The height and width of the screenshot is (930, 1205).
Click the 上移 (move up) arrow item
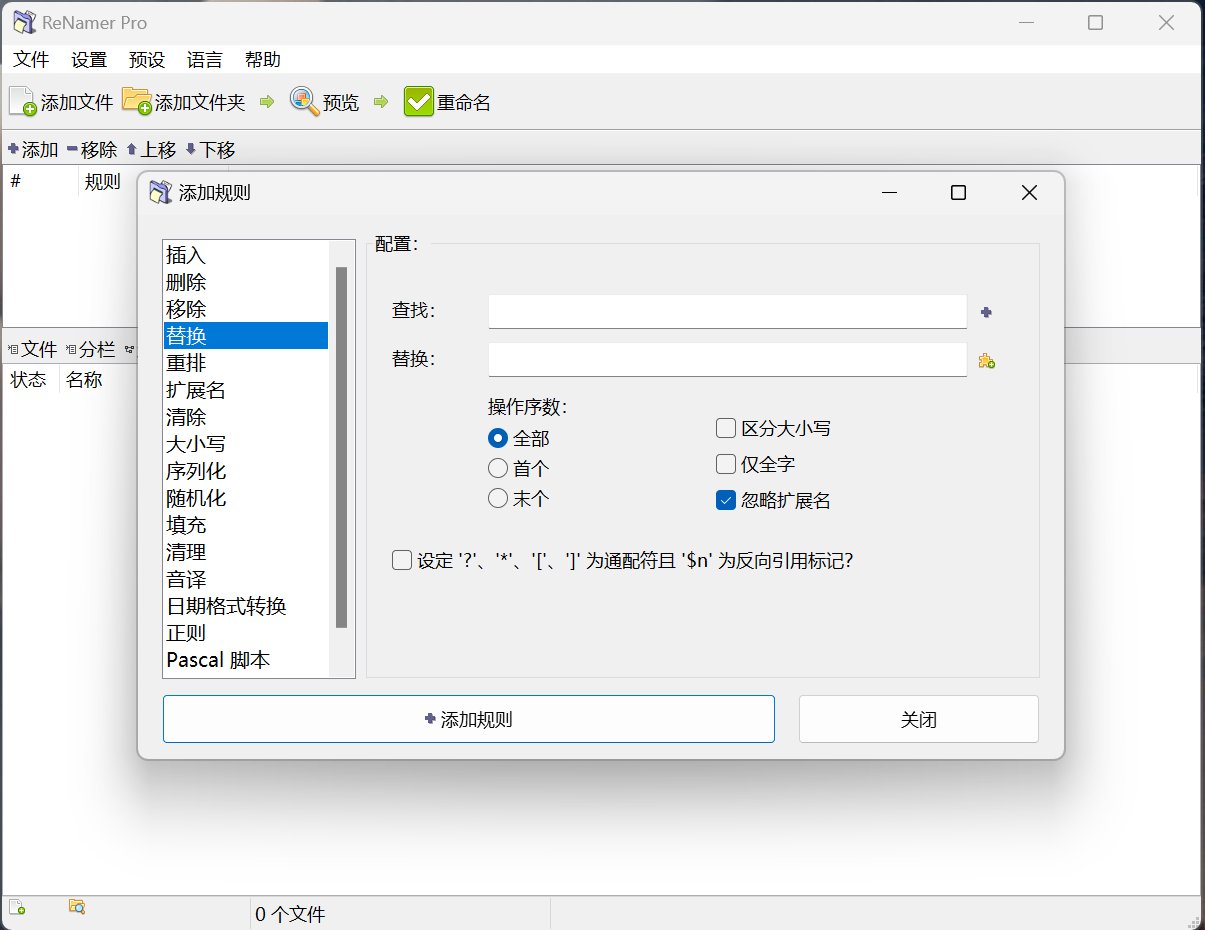point(150,150)
